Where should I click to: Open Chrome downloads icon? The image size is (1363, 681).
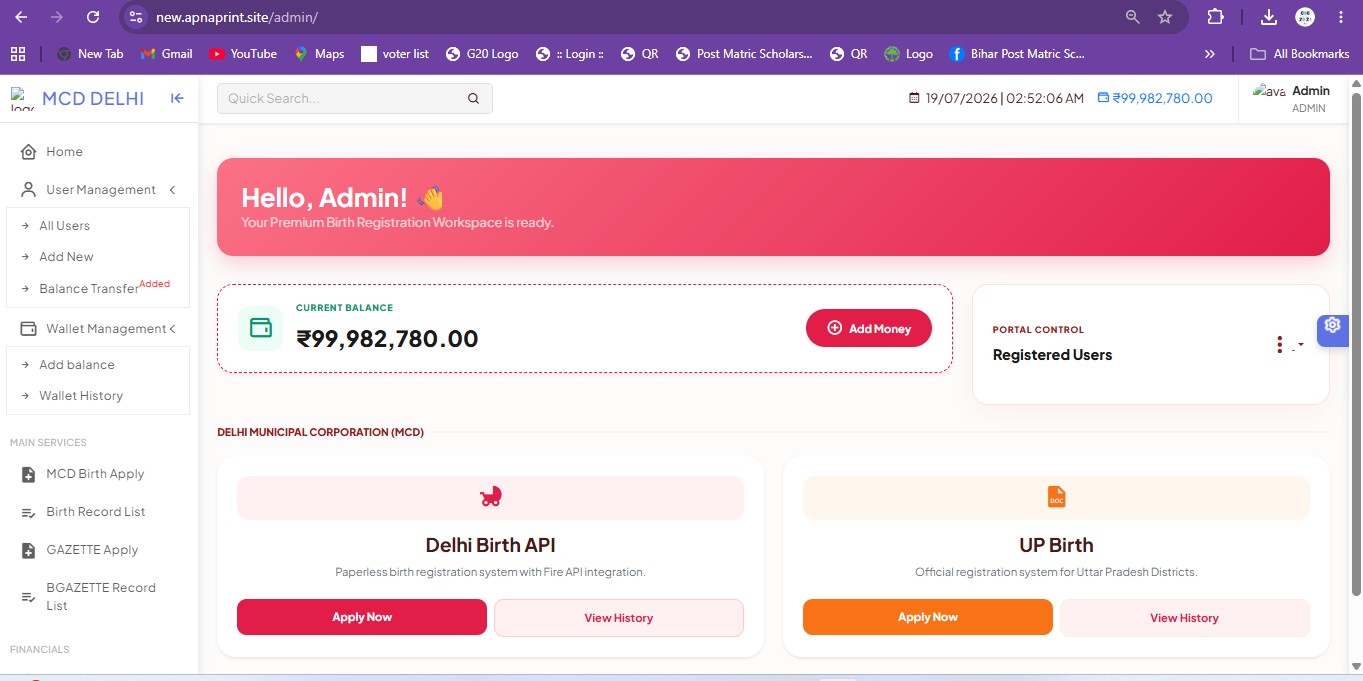(x=1268, y=17)
